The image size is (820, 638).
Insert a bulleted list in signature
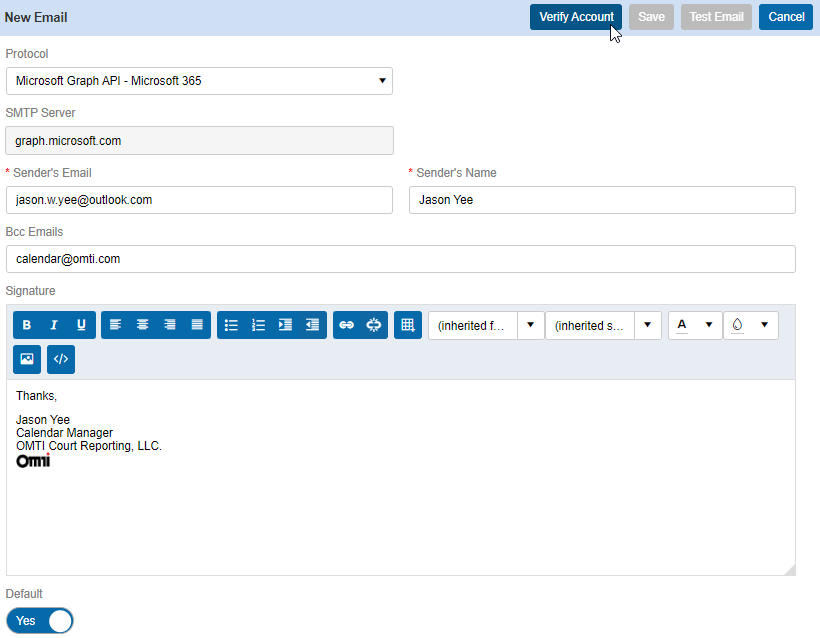(x=231, y=325)
